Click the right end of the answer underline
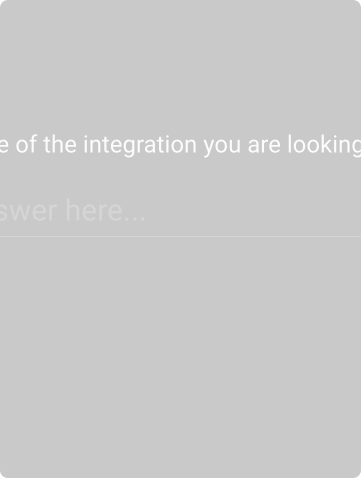 coord(357,236)
